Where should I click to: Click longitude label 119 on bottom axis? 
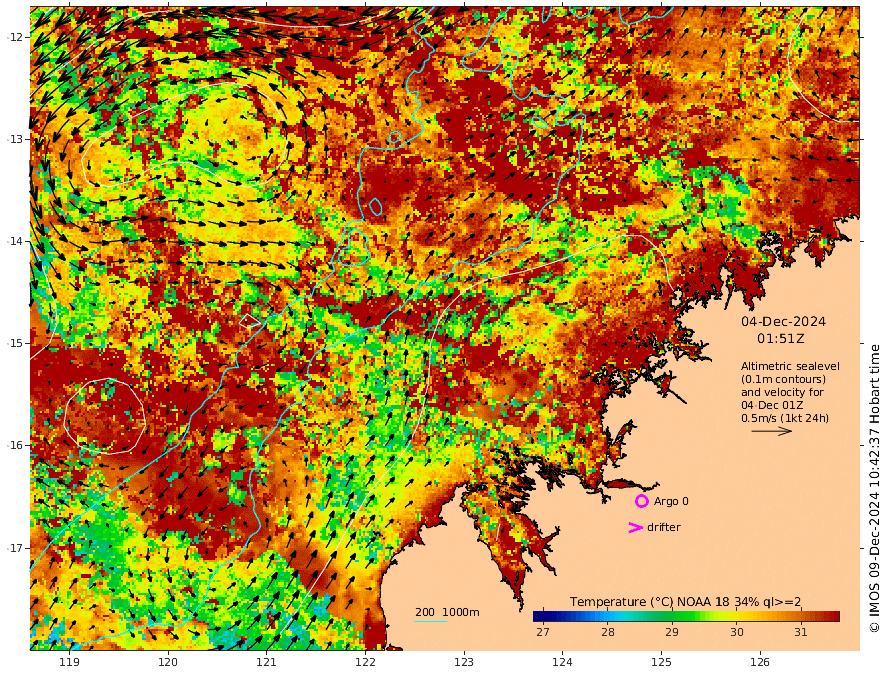click(69, 663)
